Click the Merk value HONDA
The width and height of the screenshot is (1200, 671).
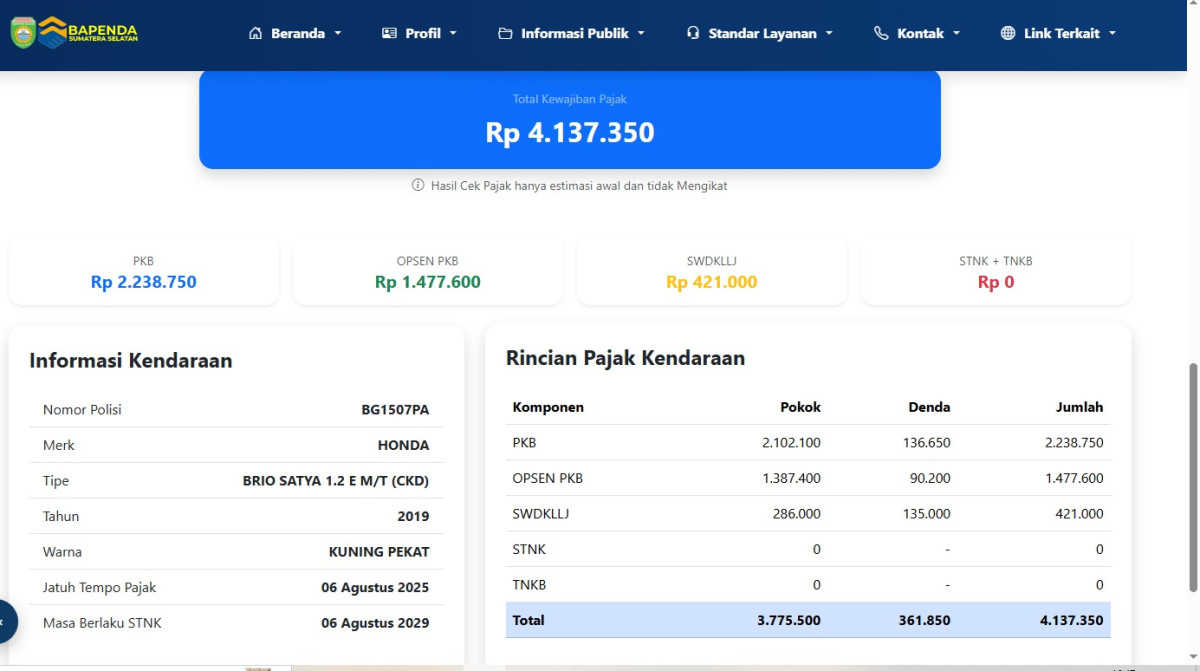click(403, 445)
